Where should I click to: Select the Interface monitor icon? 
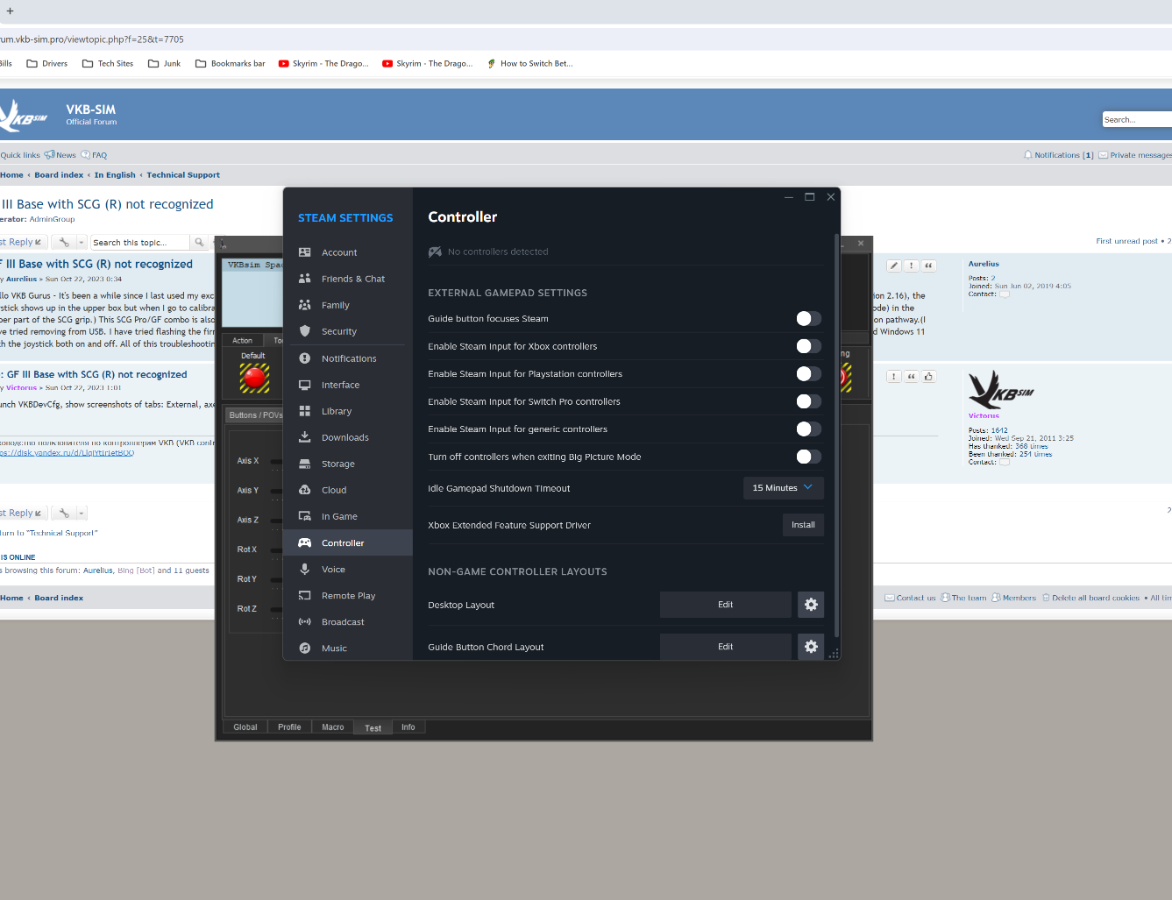coord(304,385)
